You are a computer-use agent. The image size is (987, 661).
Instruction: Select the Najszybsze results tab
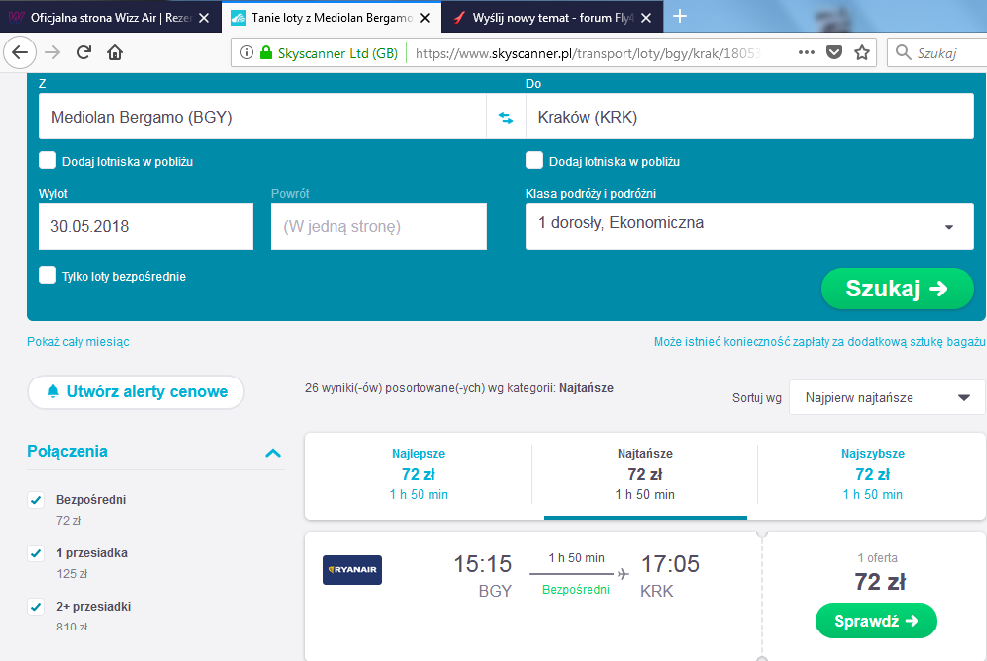(x=872, y=475)
